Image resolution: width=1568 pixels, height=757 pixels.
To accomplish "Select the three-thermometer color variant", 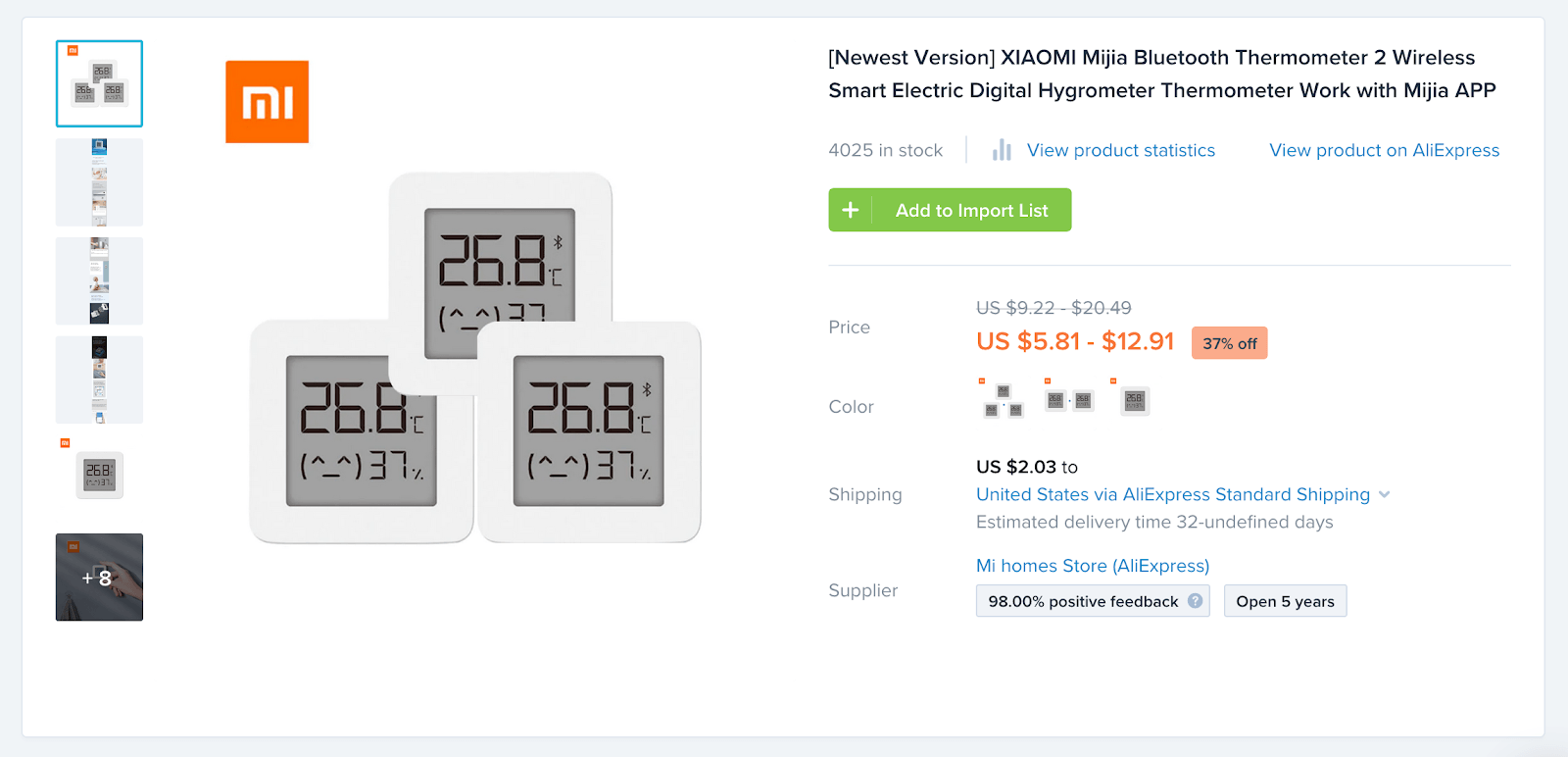I will pos(1002,400).
